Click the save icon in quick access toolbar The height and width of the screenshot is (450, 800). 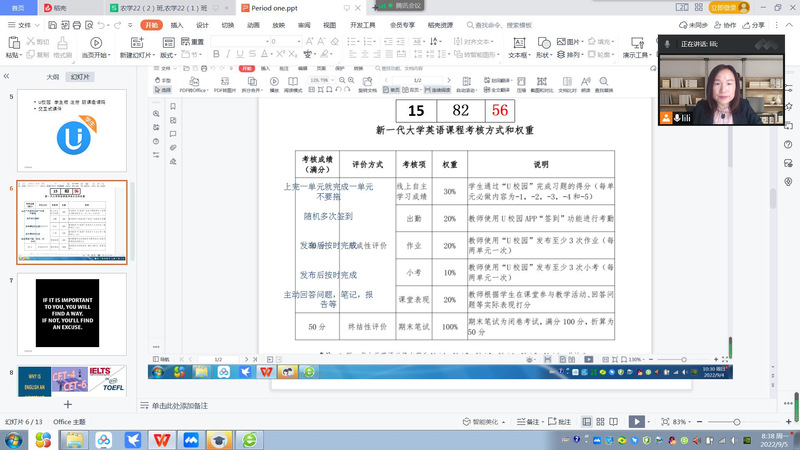click(54, 24)
